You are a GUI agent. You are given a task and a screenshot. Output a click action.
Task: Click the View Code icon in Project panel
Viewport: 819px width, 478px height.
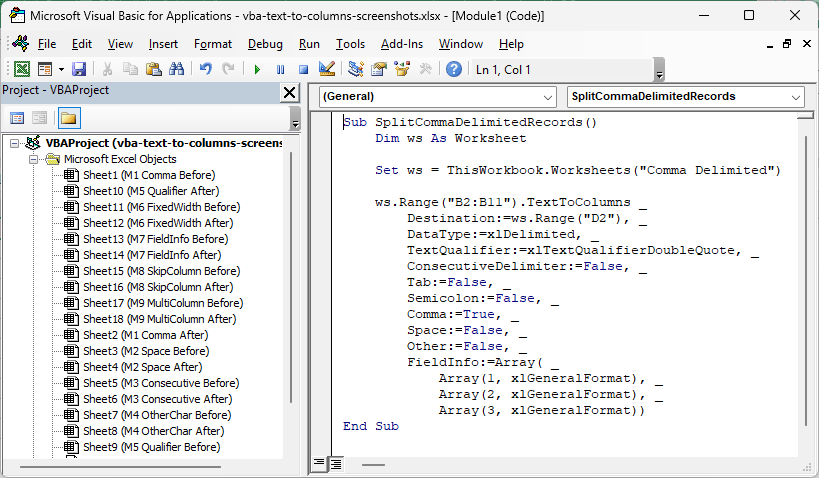tap(17, 118)
